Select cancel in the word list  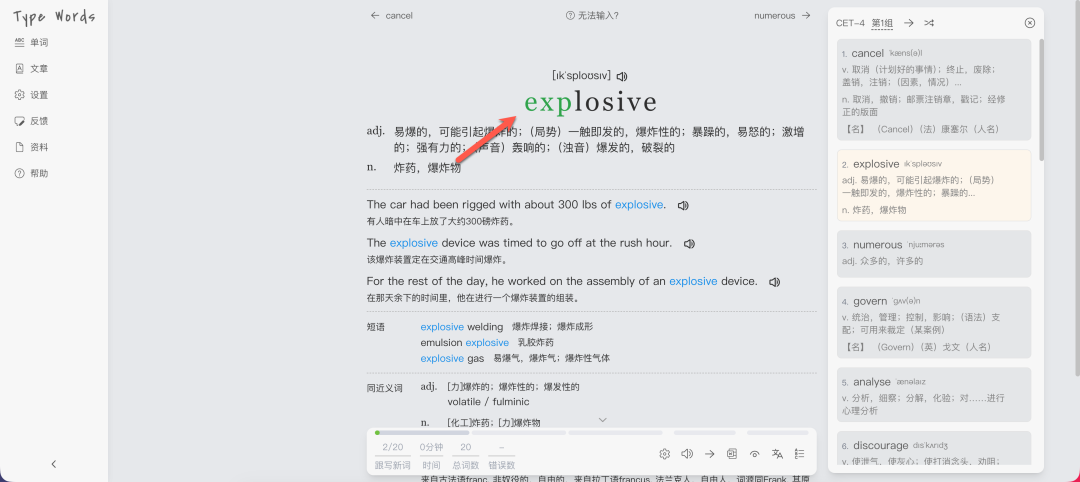[x=934, y=90]
